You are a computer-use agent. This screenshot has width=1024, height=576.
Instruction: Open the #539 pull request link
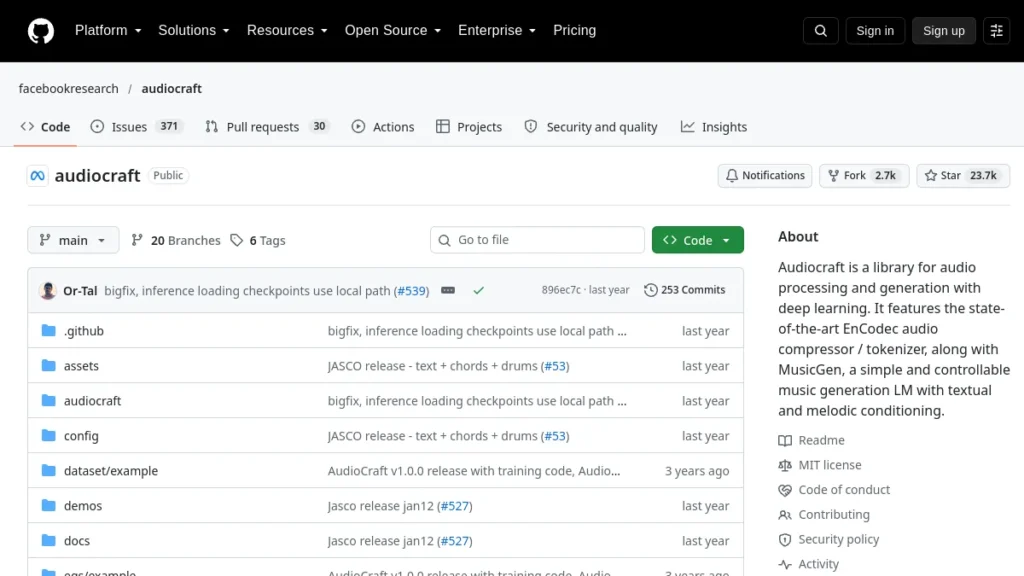(x=411, y=291)
